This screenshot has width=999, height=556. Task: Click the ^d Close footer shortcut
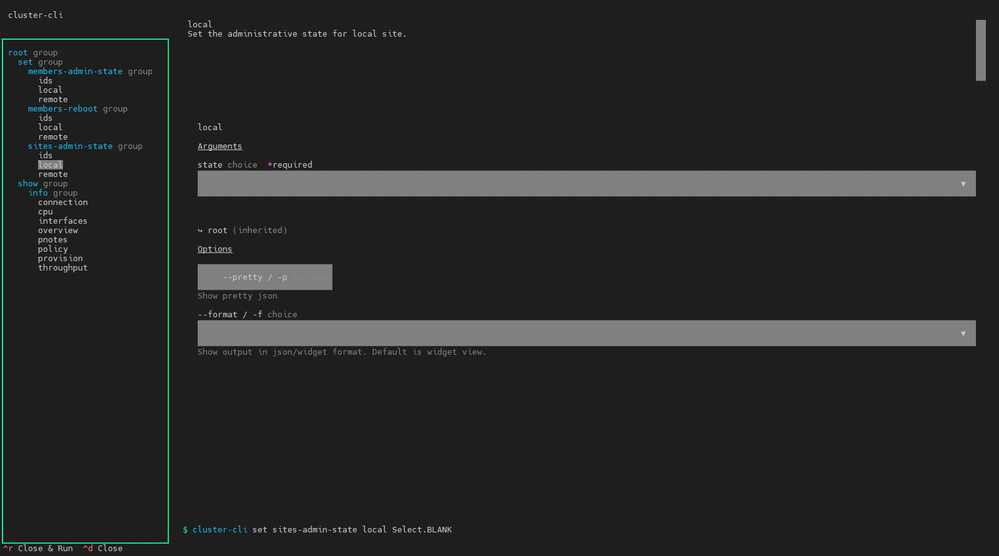(103, 548)
